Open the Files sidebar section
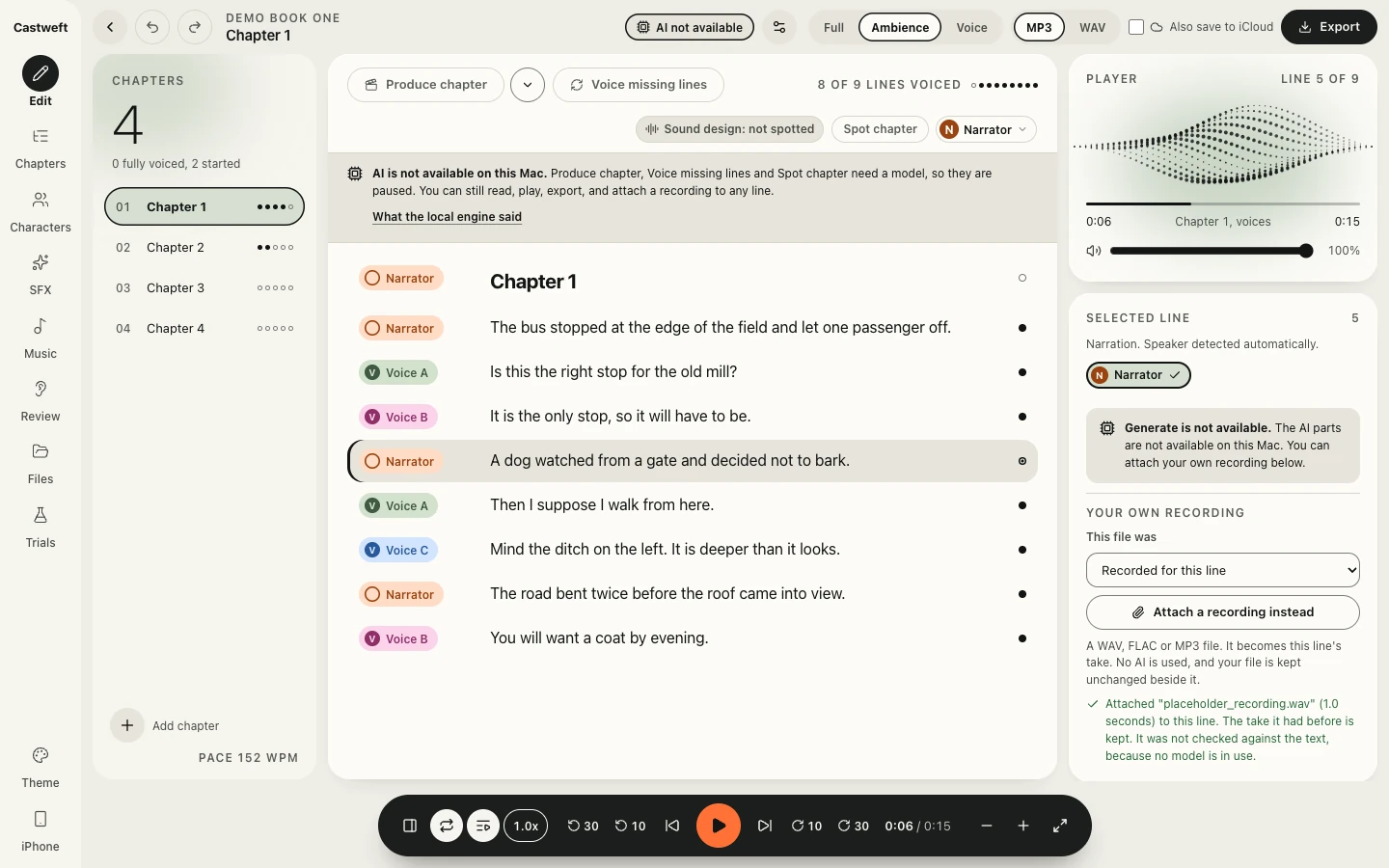Image resolution: width=1389 pixels, height=868 pixels. (x=41, y=465)
